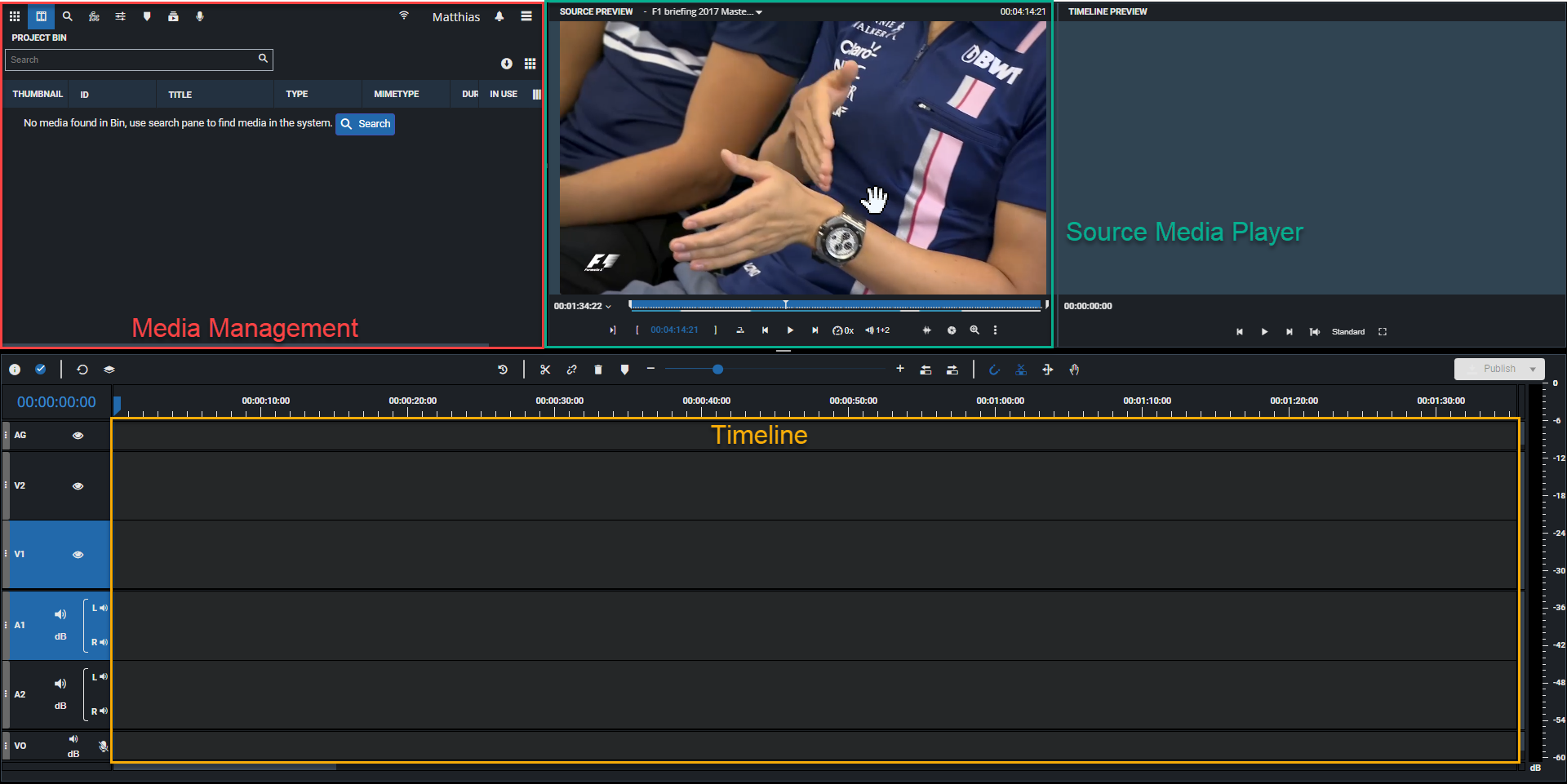
Task: Open the search magnifier in the top toolbar
Action: [x=68, y=16]
